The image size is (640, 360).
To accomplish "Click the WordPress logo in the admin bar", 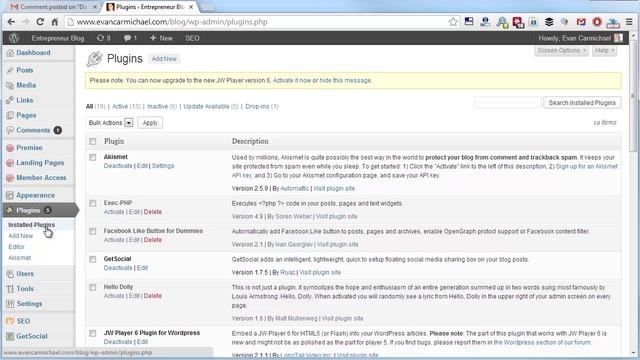I will point(14,38).
